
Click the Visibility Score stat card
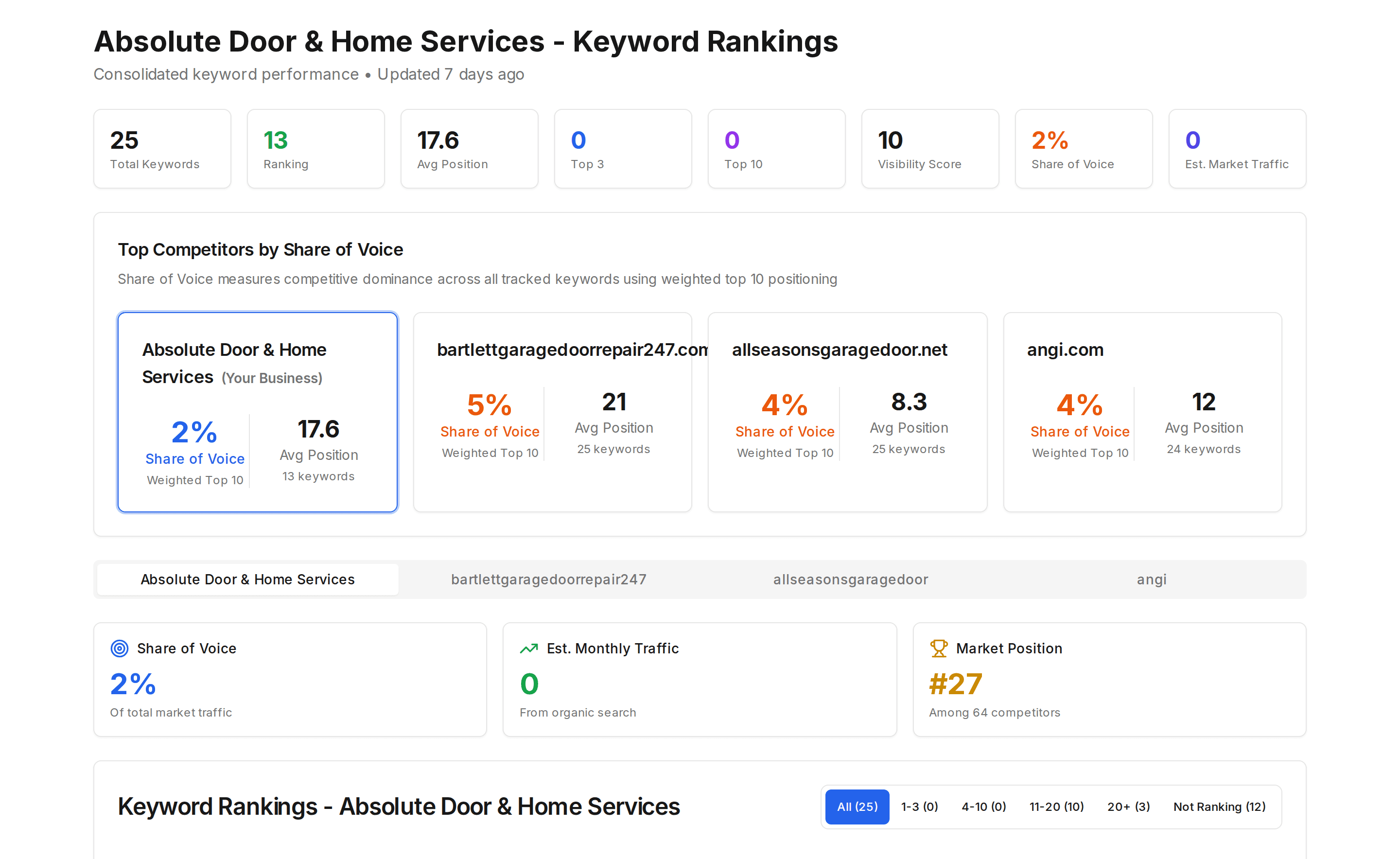click(930, 149)
